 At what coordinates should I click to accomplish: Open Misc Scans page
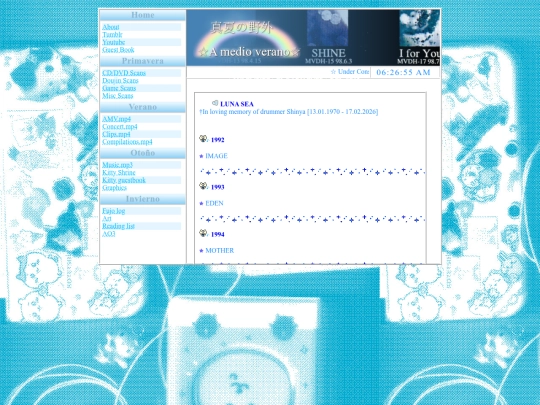[x=117, y=95]
